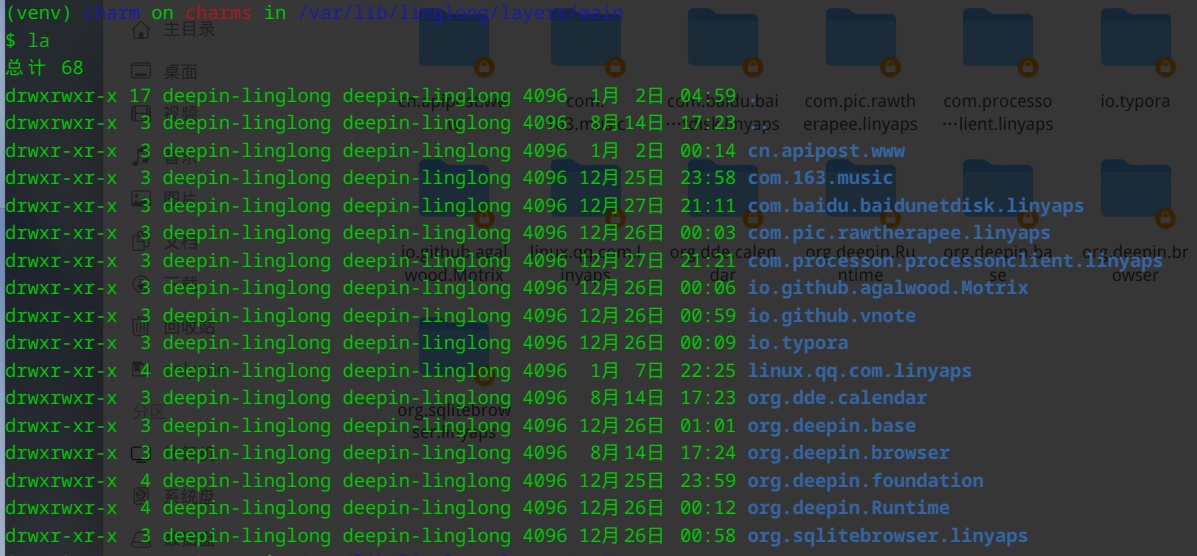Click the '$ la' command line in terminal
Screen dimensions: 1197x556
click(27, 41)
